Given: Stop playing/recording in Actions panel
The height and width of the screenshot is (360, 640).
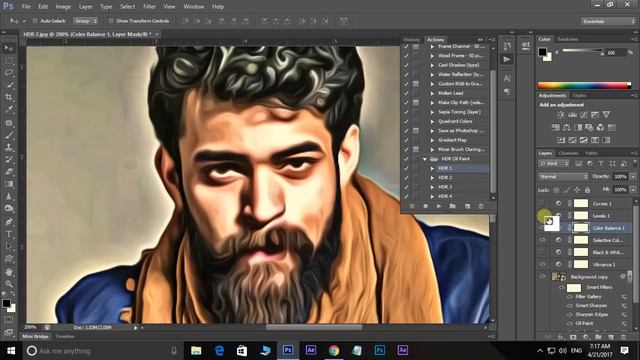Looking at the screenshot, I should click(x=412, y=207).
